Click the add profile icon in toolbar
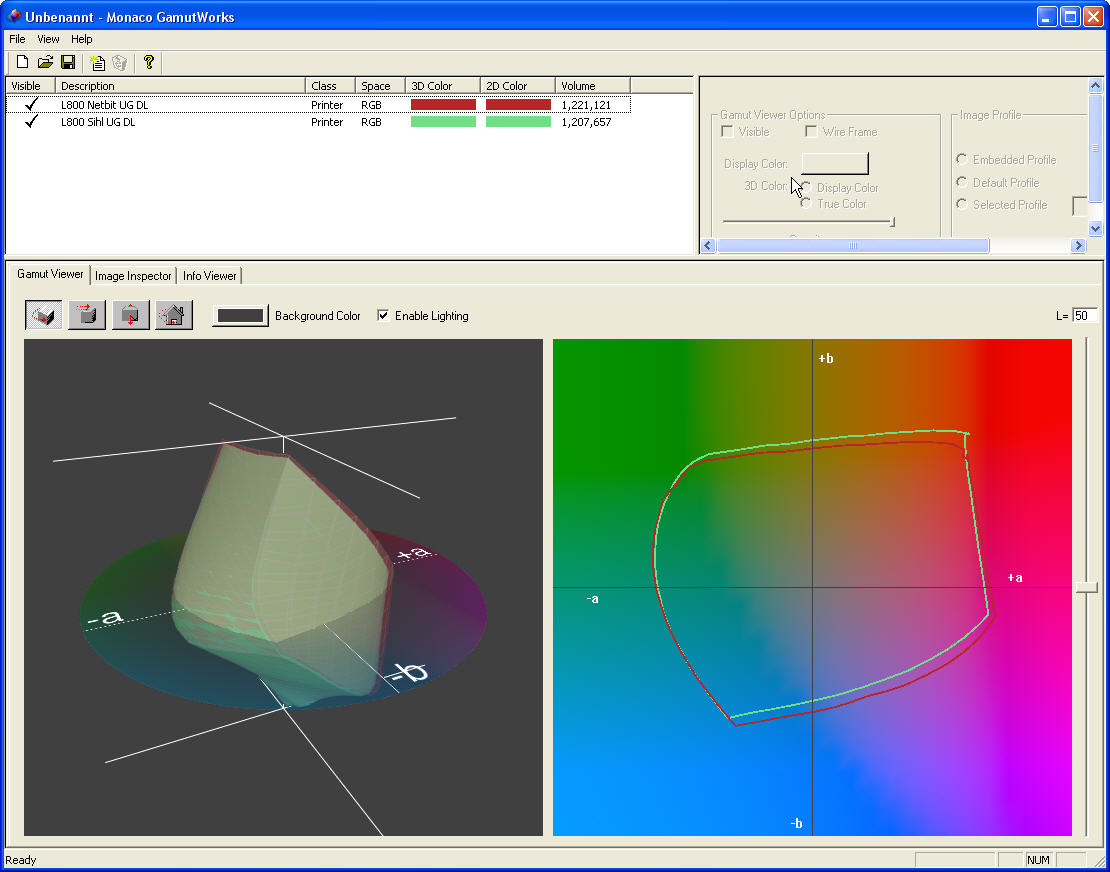 [x=97, y=63]
